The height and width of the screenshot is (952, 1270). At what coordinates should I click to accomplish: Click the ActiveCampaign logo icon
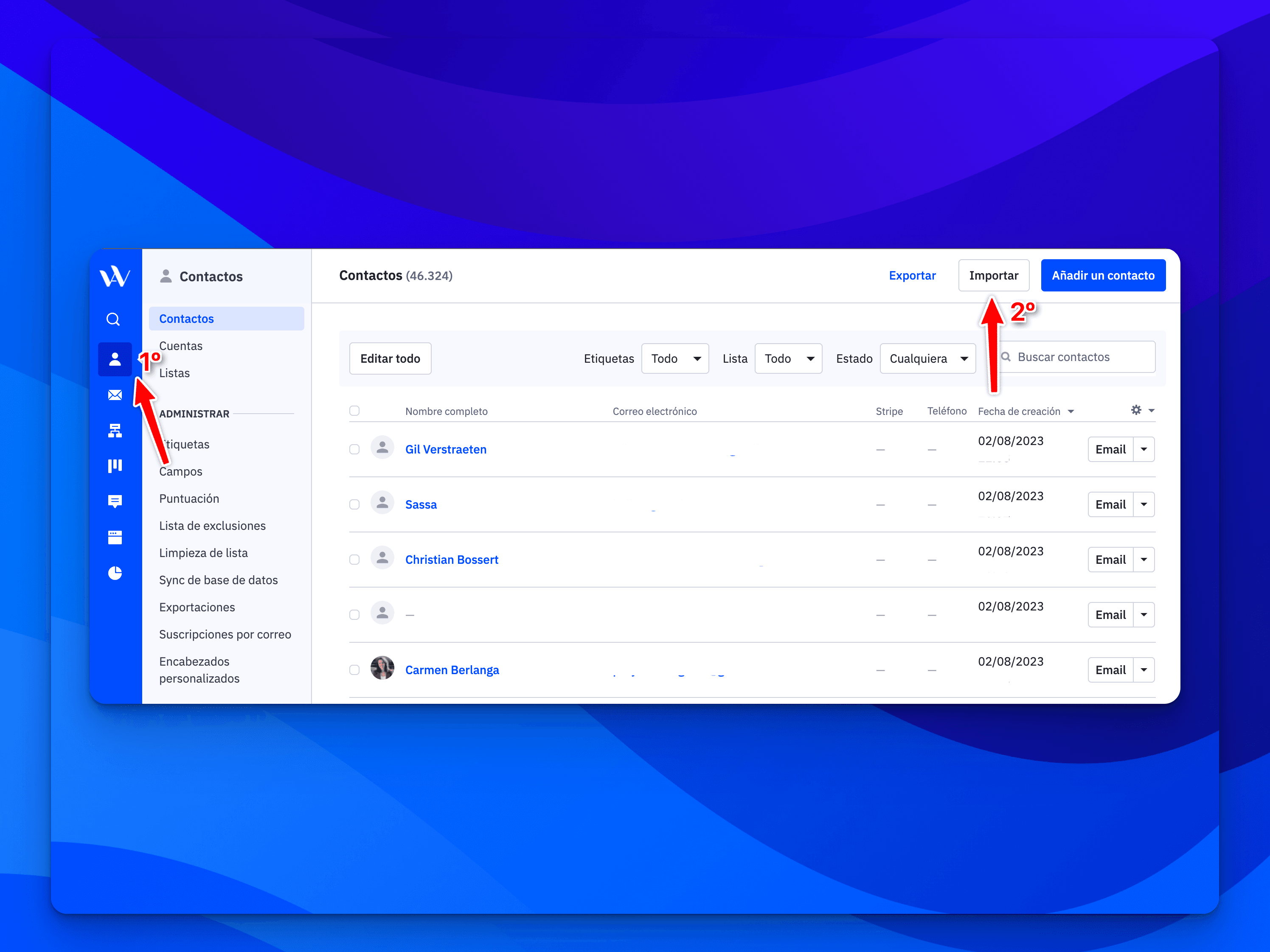pyautogui.click(x=115, y=276)
